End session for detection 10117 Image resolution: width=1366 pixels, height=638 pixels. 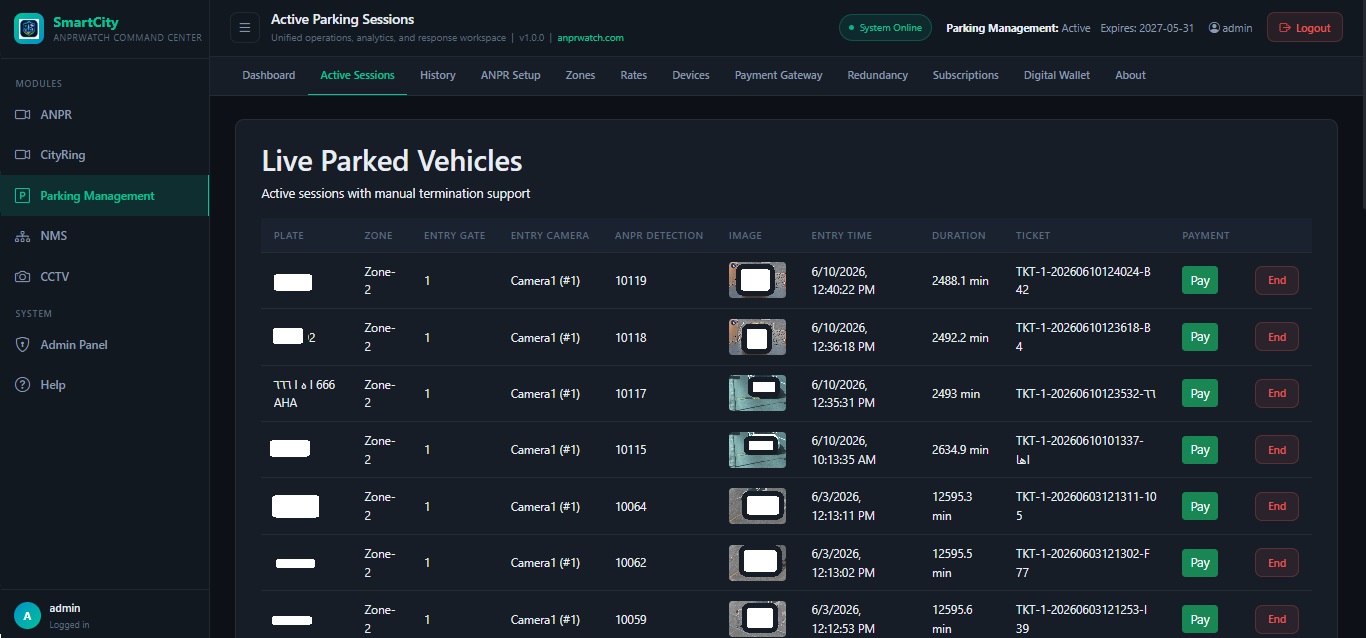pos(1277,394)
